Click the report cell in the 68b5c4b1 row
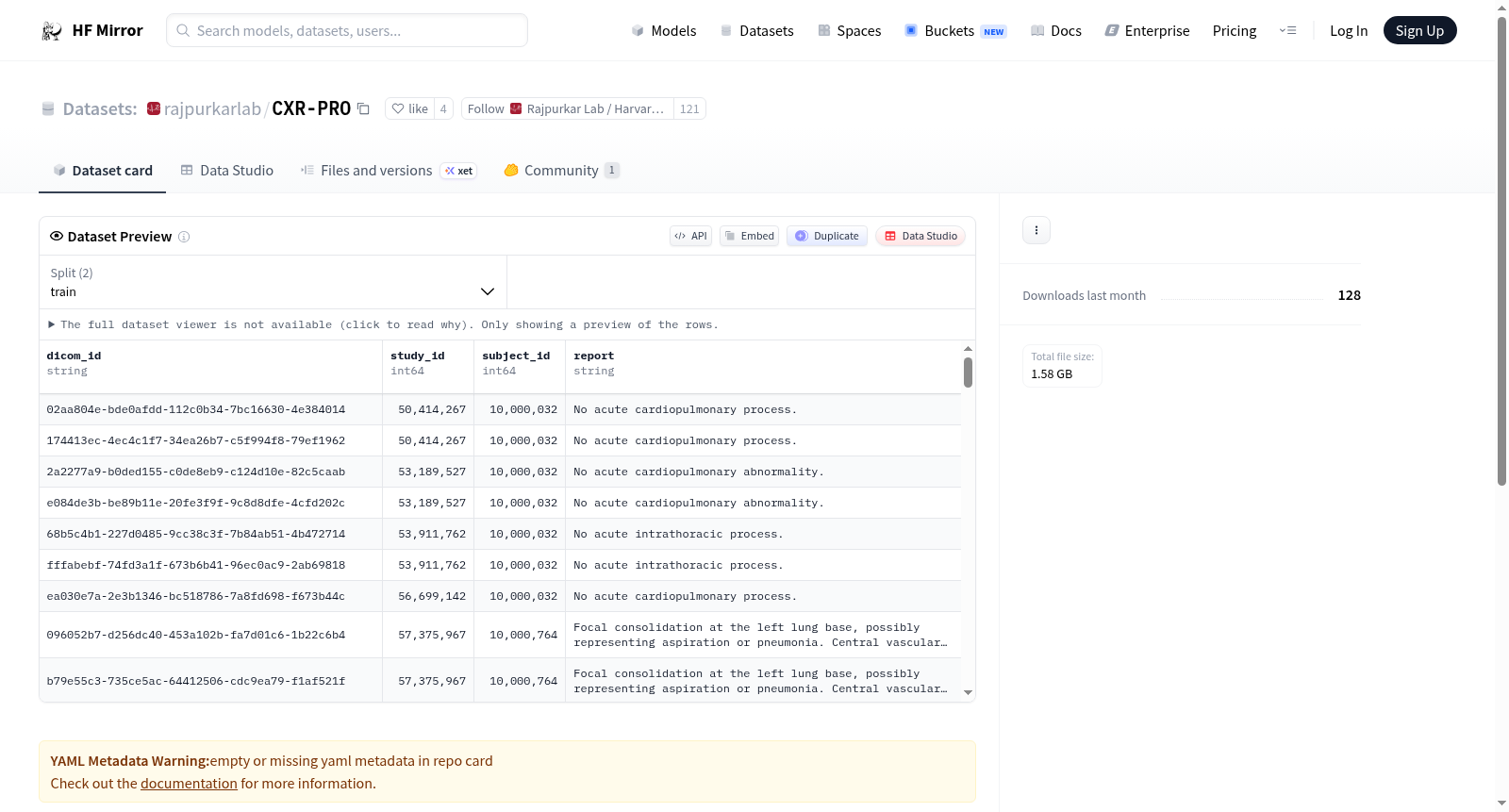1509x812 pixels. click(x=763, y=535)
